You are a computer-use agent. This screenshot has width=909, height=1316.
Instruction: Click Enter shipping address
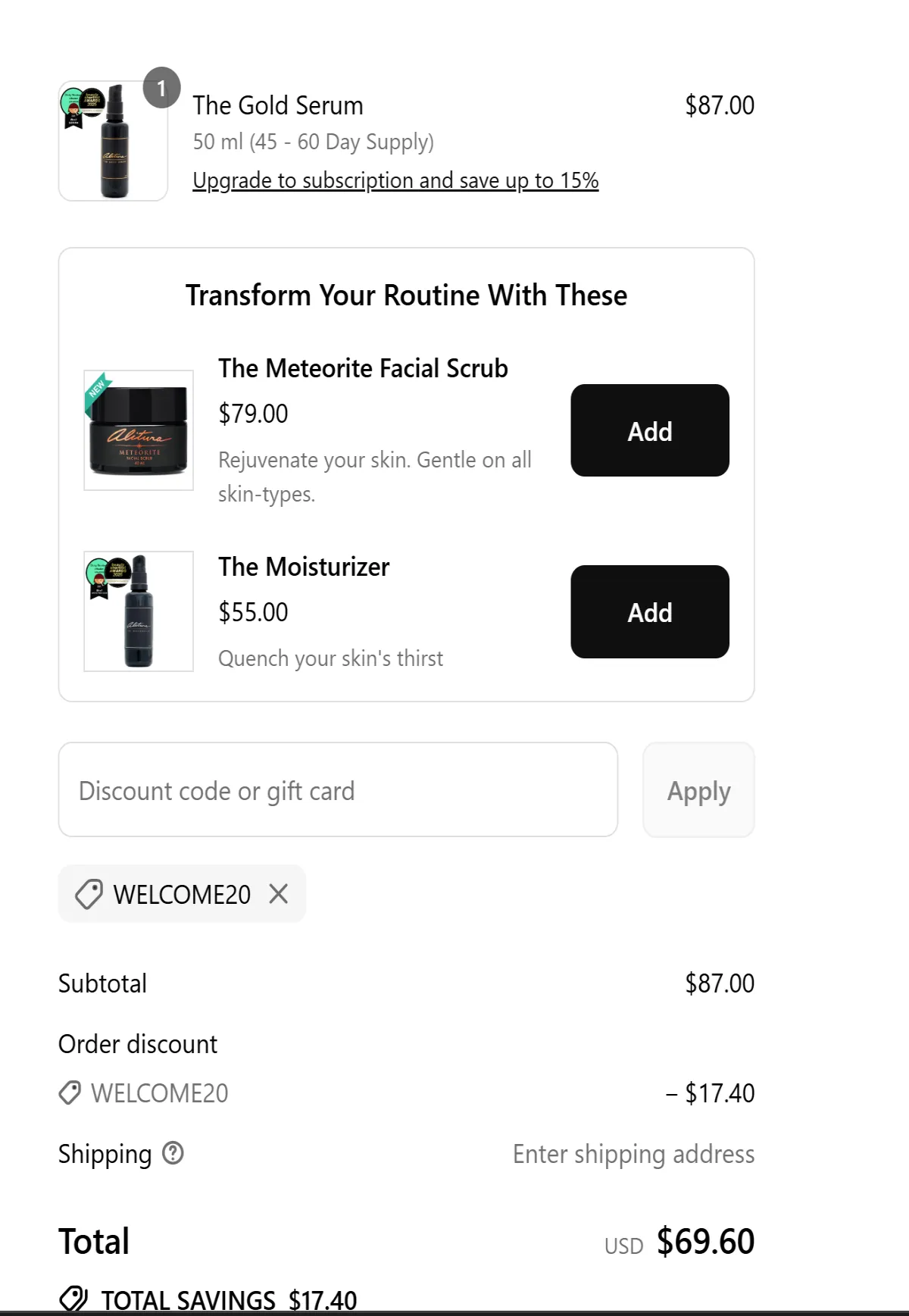coord(633,1154)
